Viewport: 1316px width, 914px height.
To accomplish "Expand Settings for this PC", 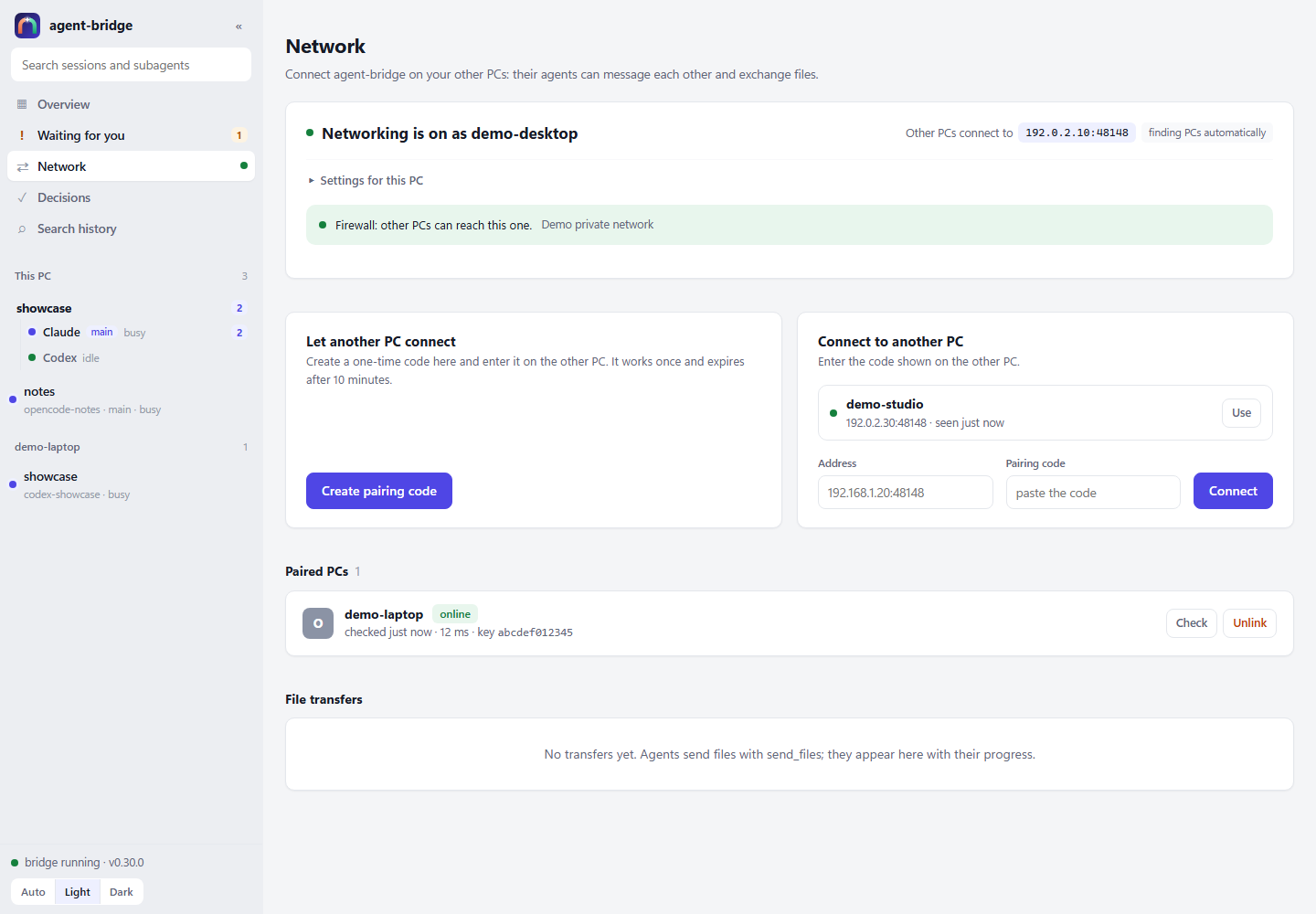I will point(366,180).
